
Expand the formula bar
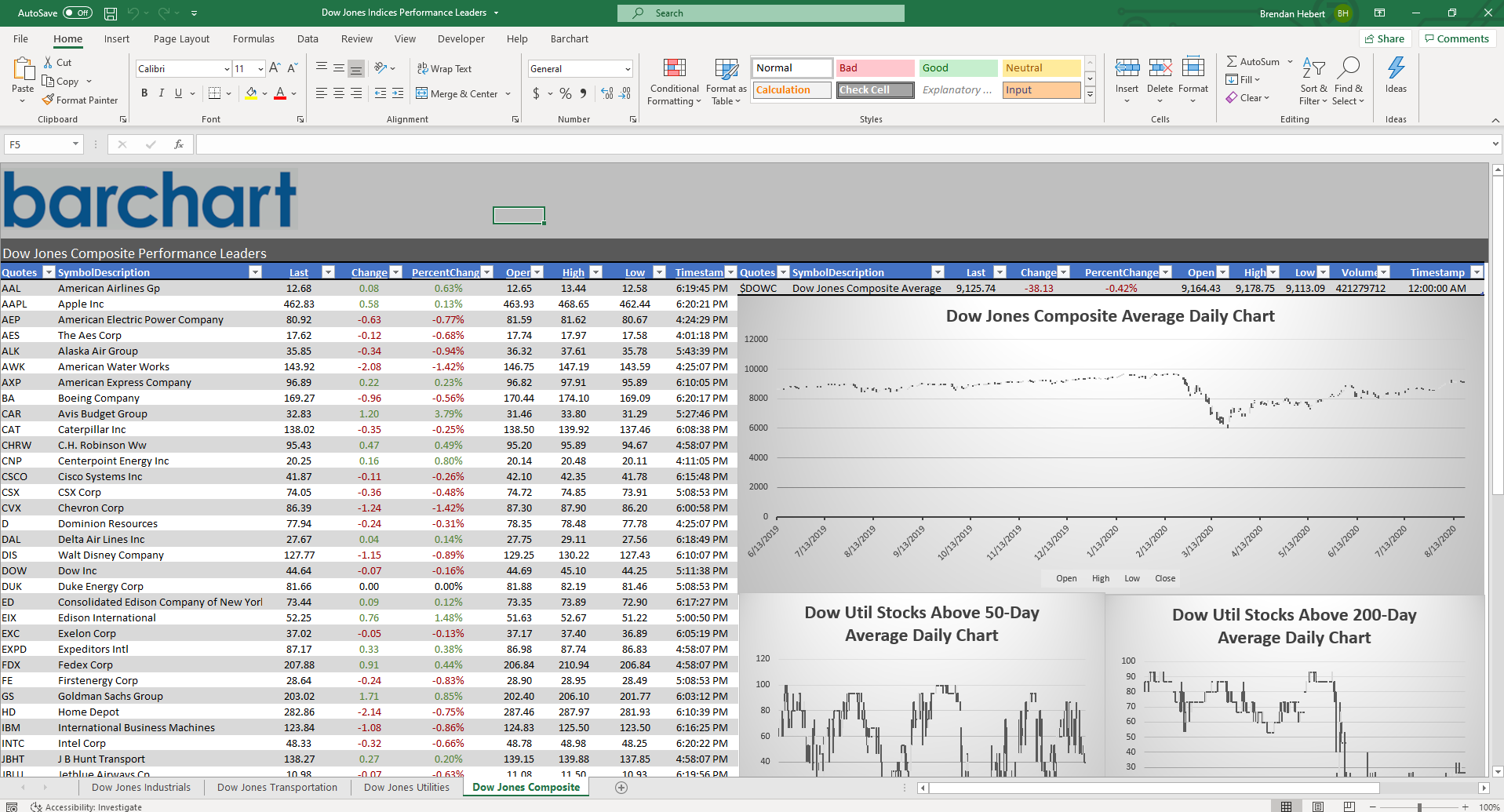(1495, 144)
